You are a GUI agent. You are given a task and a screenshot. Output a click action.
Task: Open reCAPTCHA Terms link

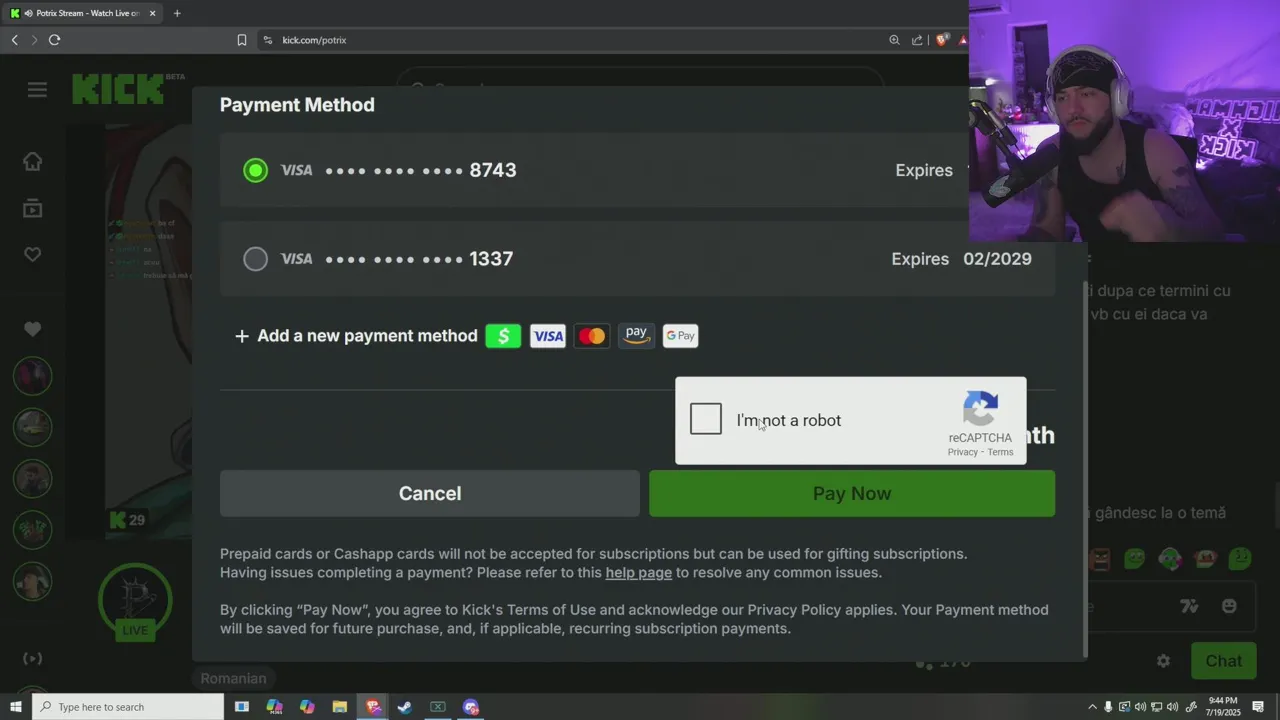1000,452
